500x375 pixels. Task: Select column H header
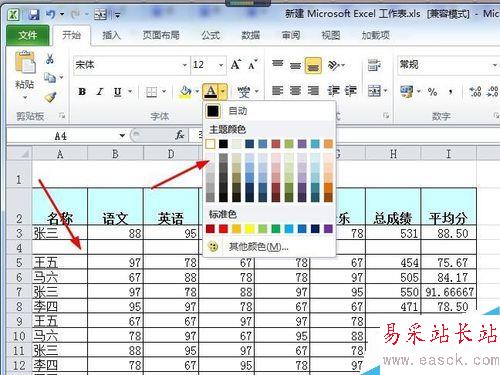click(x=393, y=154)
